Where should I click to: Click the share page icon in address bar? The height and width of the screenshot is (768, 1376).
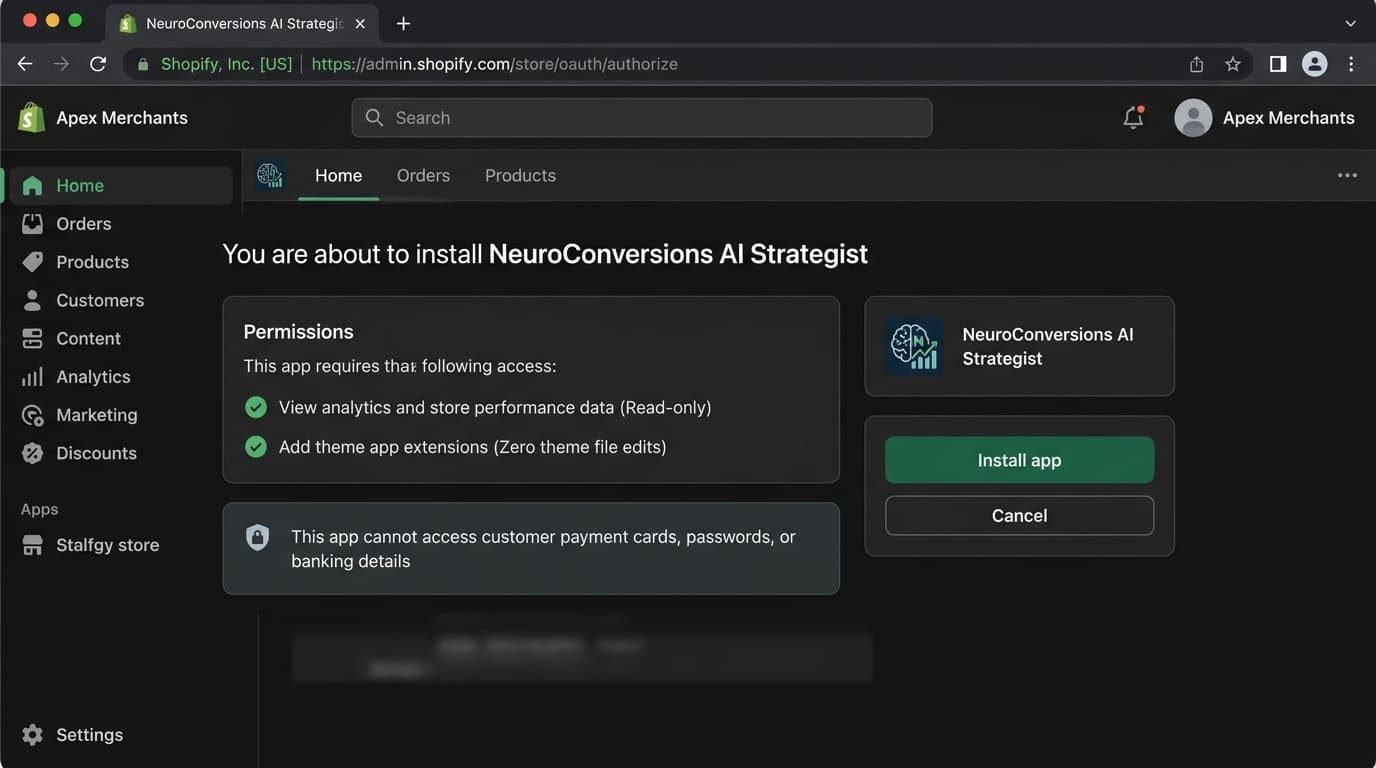pos(1196,64)
